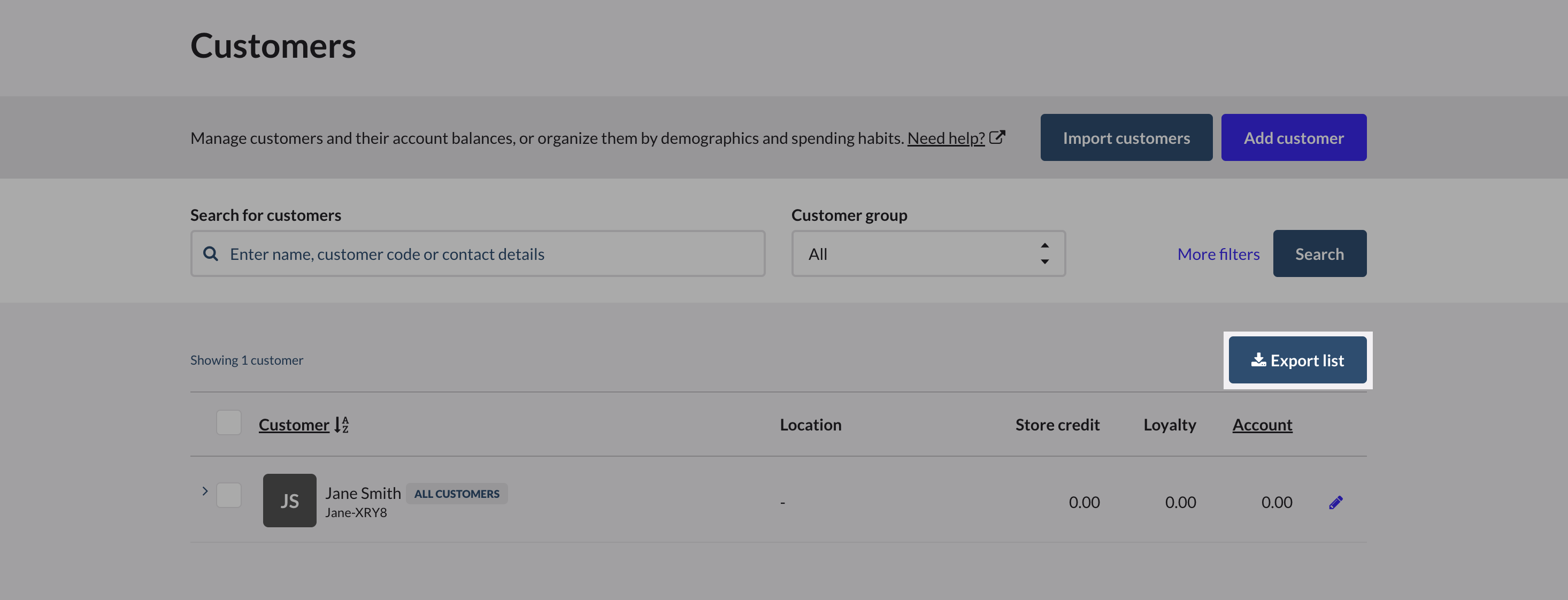Focus the customer search input field
Screen dimensions: 1568x600
pos(487,254)
